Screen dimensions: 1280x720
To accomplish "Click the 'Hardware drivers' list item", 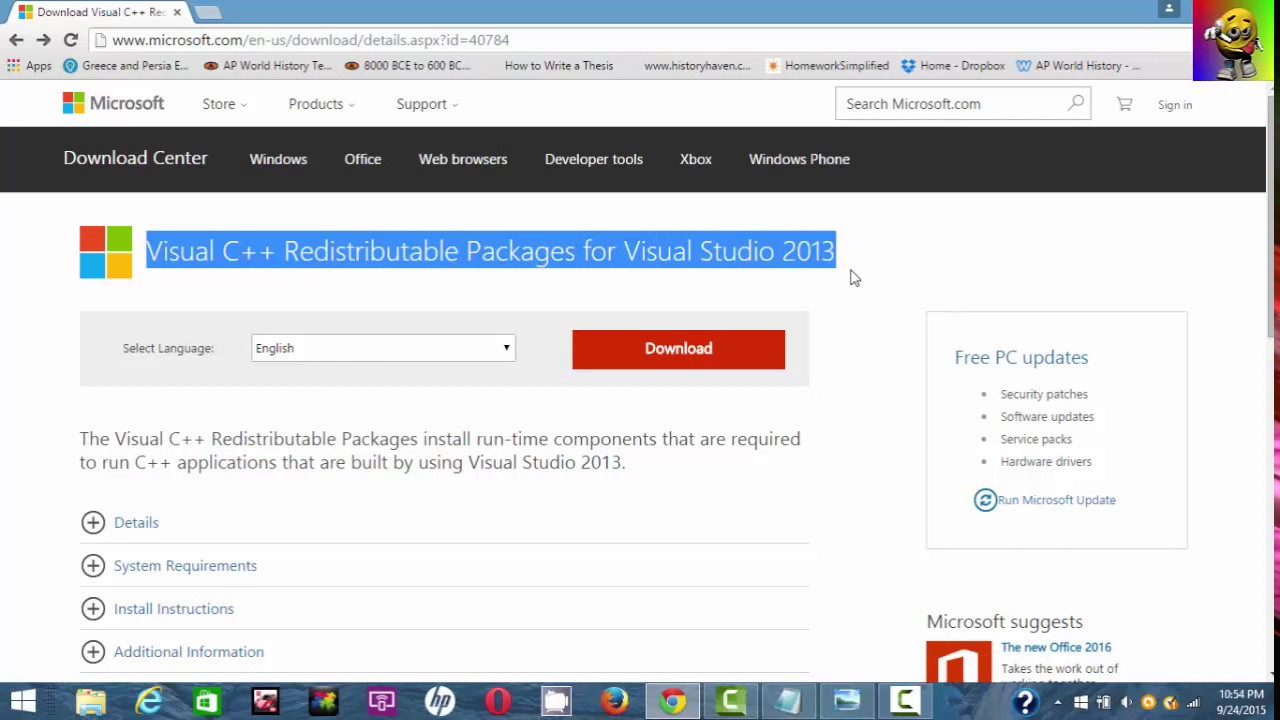I will coord(1046,461).
